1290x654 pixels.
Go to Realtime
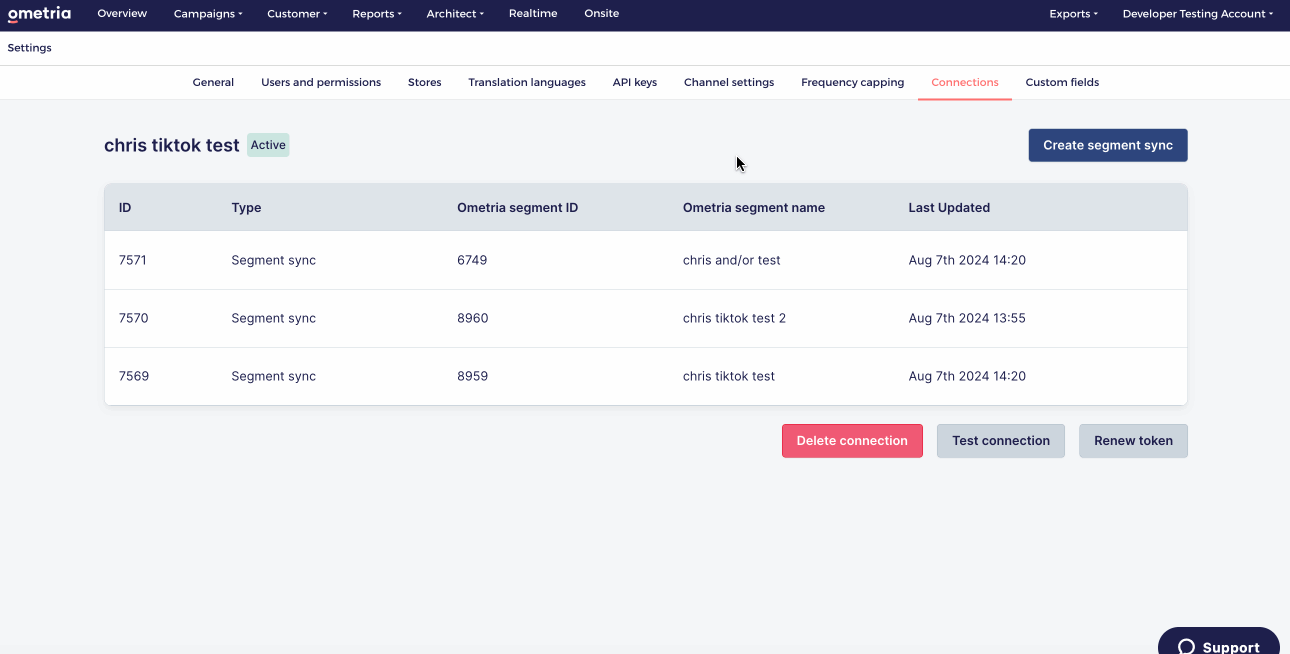tap(533, 14)
